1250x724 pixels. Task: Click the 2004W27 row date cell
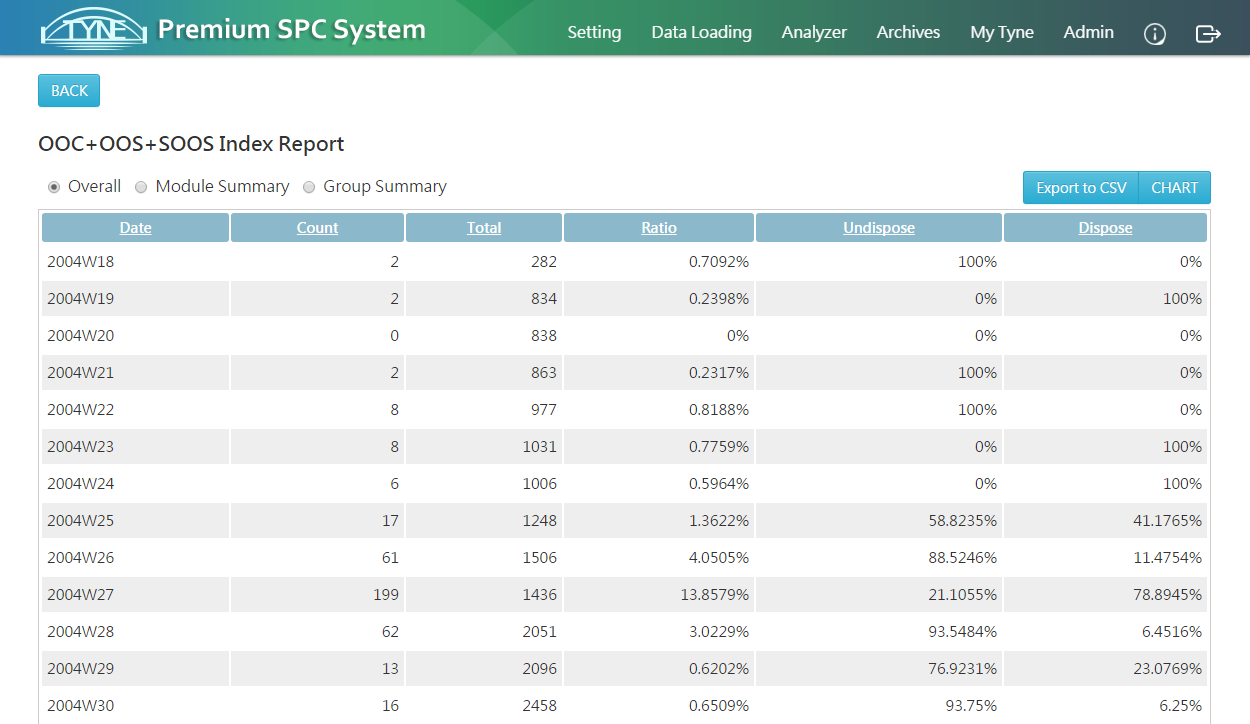(81, 595)
